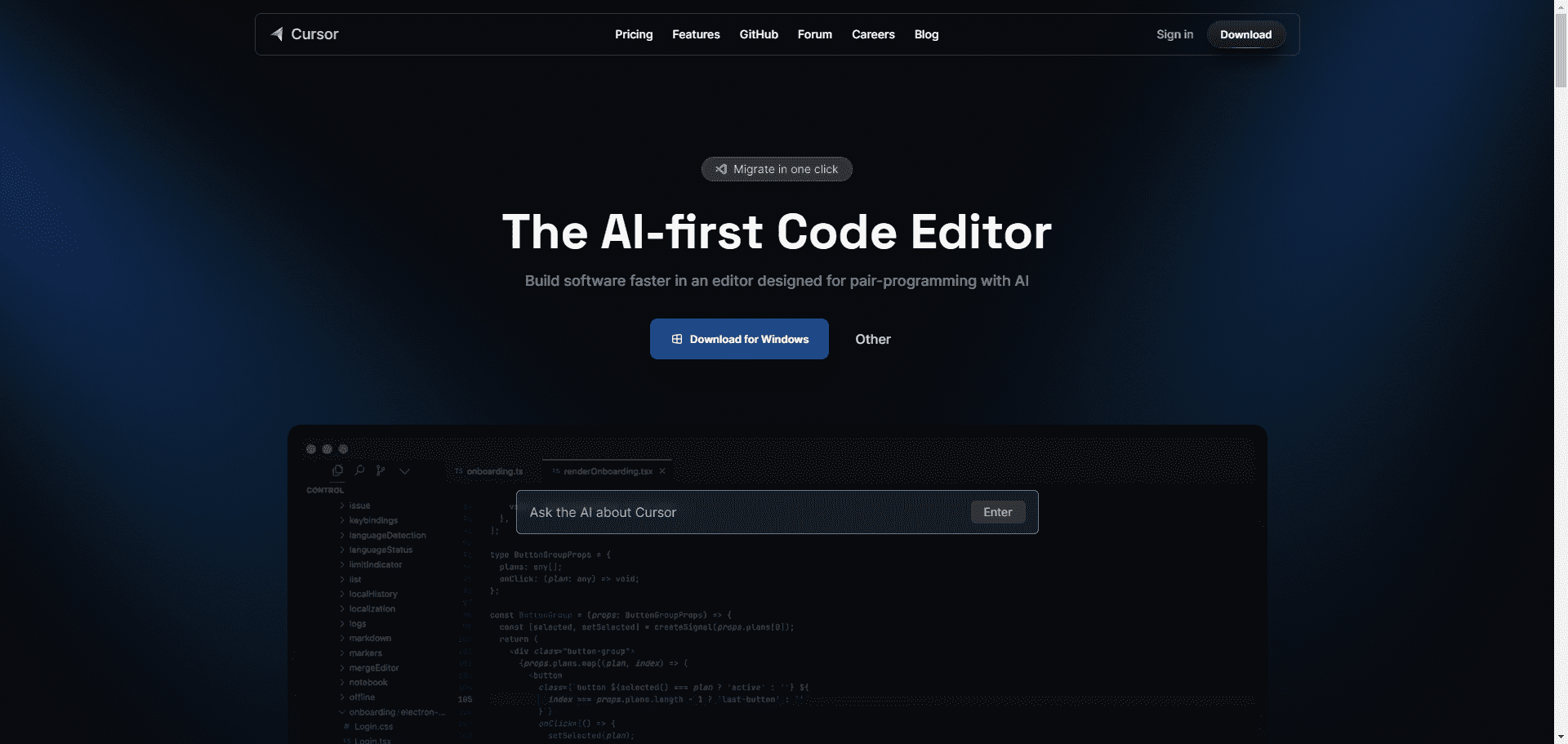Screen dimensions: 1568x744
Task: Open the Pricing page
Action: (x=634, y=34)
